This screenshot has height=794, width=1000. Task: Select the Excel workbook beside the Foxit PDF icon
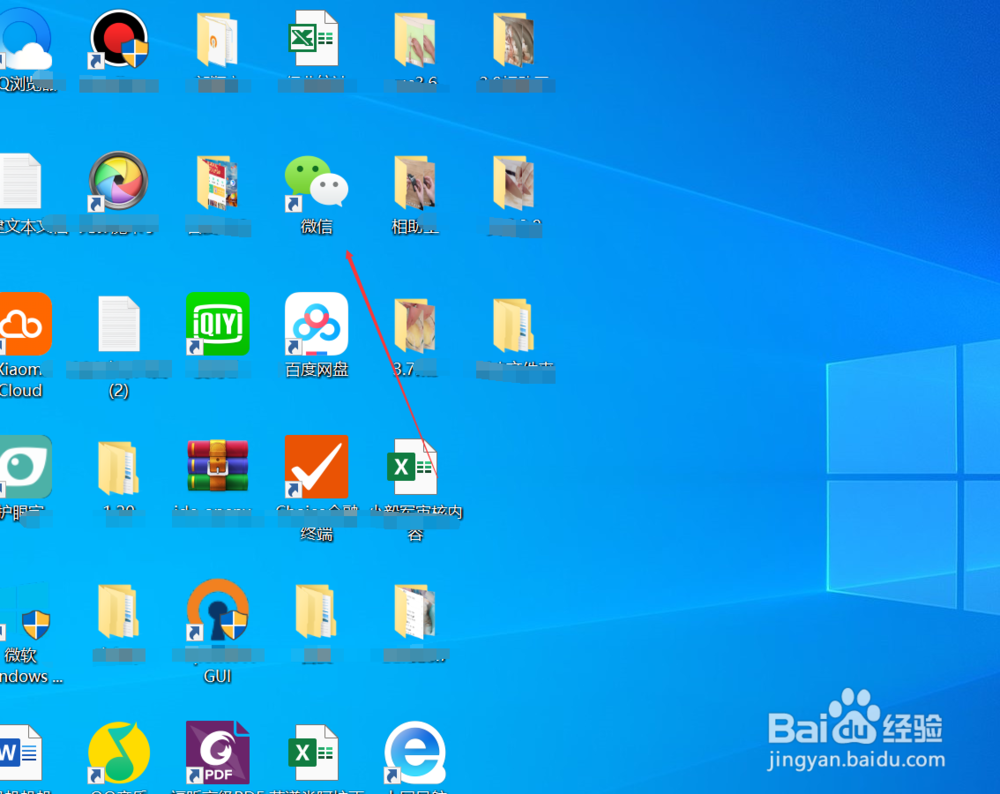click(313, 753)
